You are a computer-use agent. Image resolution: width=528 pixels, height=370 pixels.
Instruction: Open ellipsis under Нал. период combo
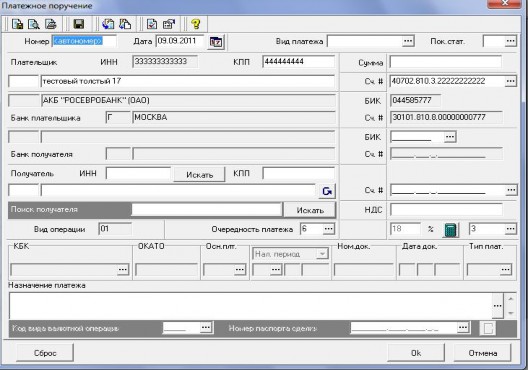(276, 270)
